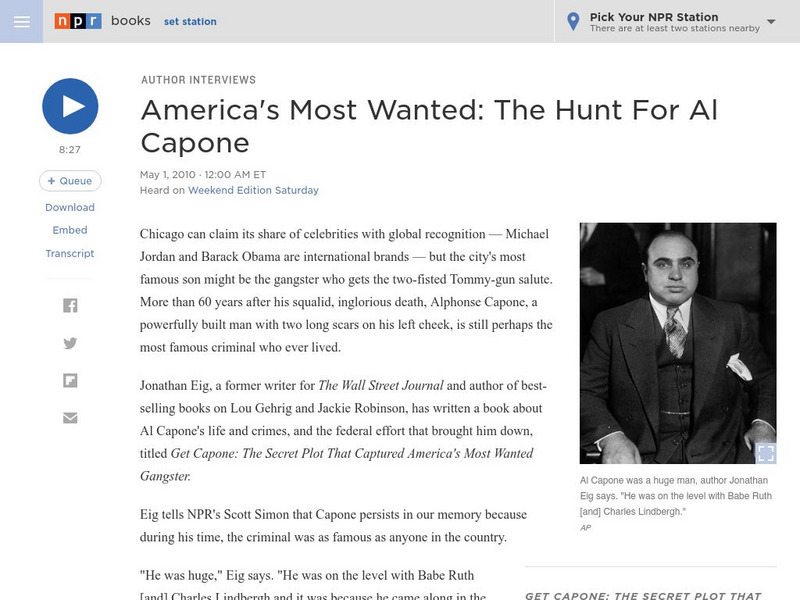Open the Author Interviews category
Screen dimensions: 800x600
(x=198, y=80)
